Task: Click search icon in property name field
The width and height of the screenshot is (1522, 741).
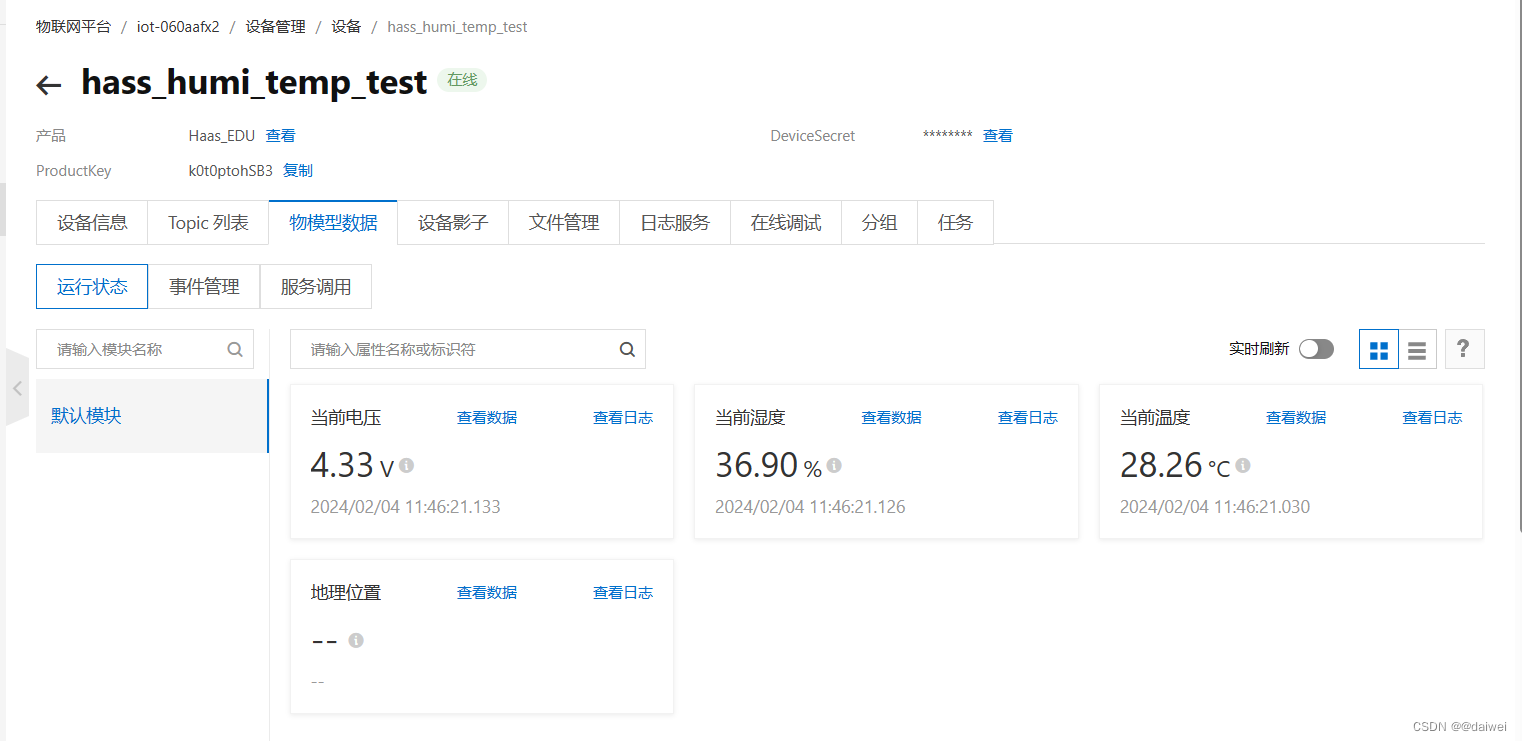Action: 627,350
